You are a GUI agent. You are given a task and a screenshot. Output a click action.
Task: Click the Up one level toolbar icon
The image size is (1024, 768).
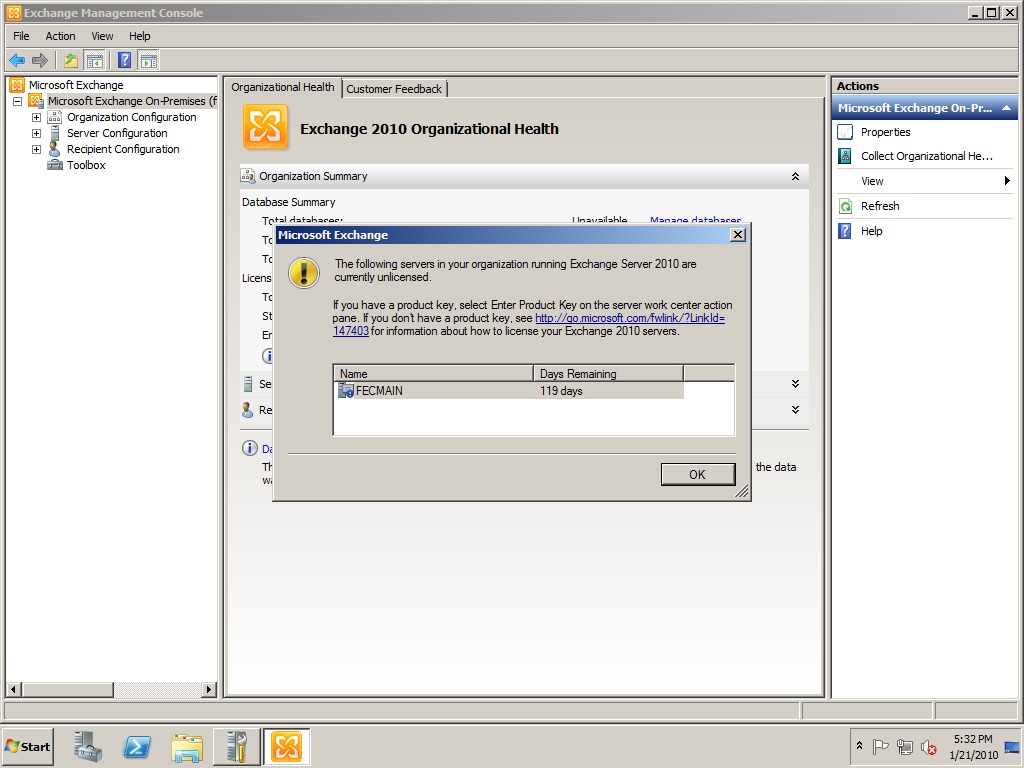pyautogui.click(x=71, y=61)
